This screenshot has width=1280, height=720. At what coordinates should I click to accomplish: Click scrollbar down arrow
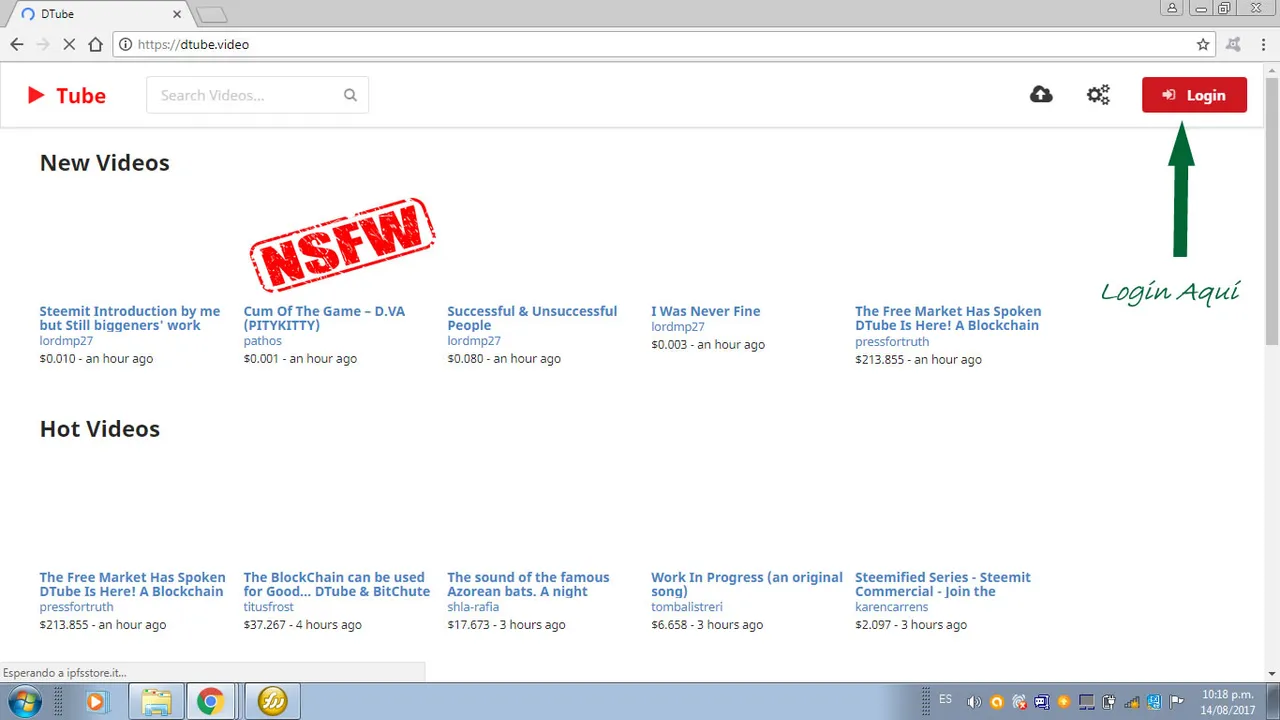coord(1271,674)
